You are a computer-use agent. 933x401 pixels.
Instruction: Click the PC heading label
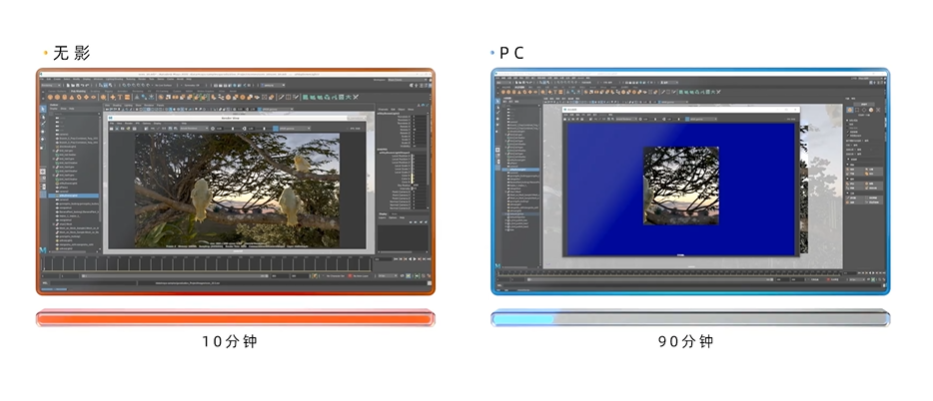[x=511, y=54]
